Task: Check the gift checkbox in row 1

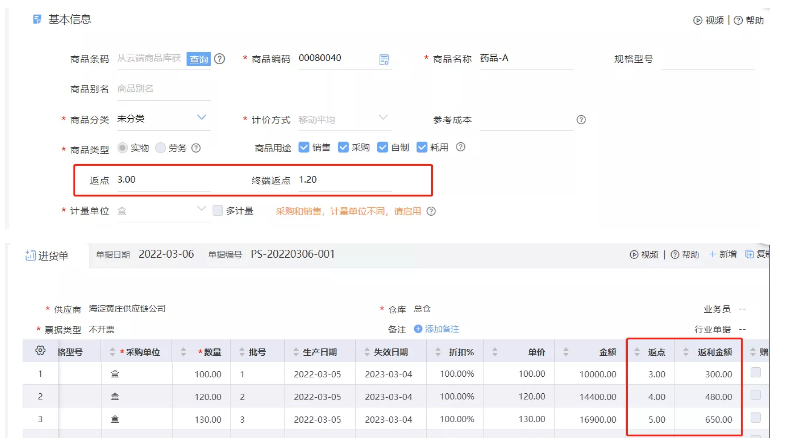Action: (755, 373)
